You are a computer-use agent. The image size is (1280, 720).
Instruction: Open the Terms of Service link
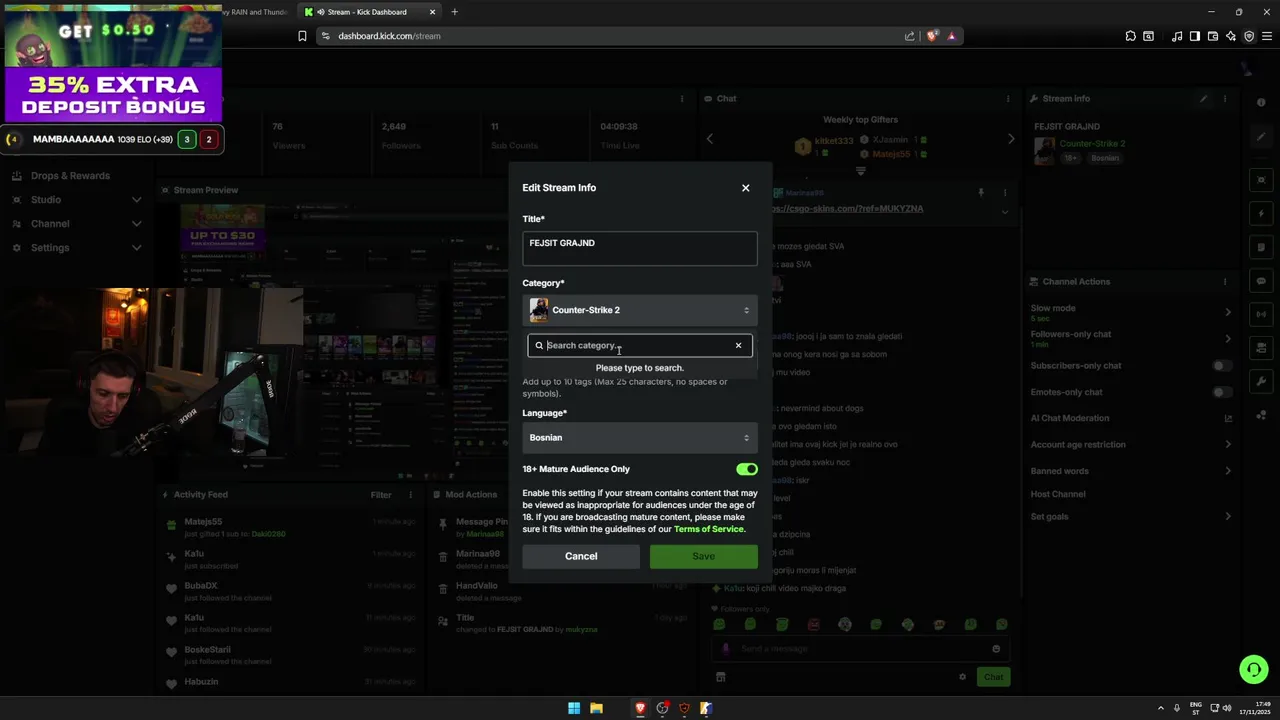709,529
